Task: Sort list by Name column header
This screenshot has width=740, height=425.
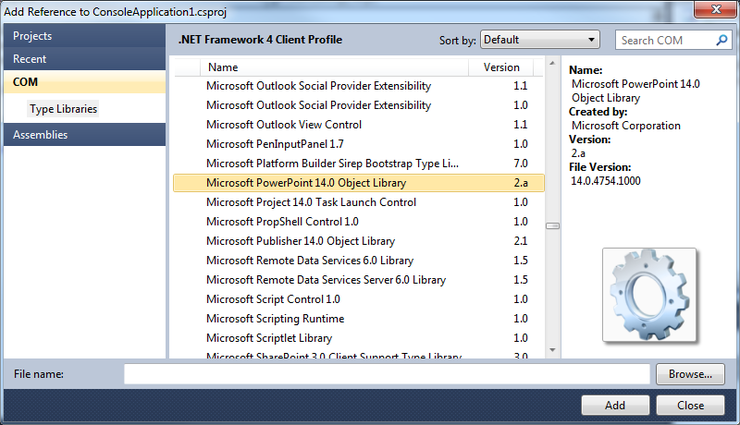Action: click(334, 67)
